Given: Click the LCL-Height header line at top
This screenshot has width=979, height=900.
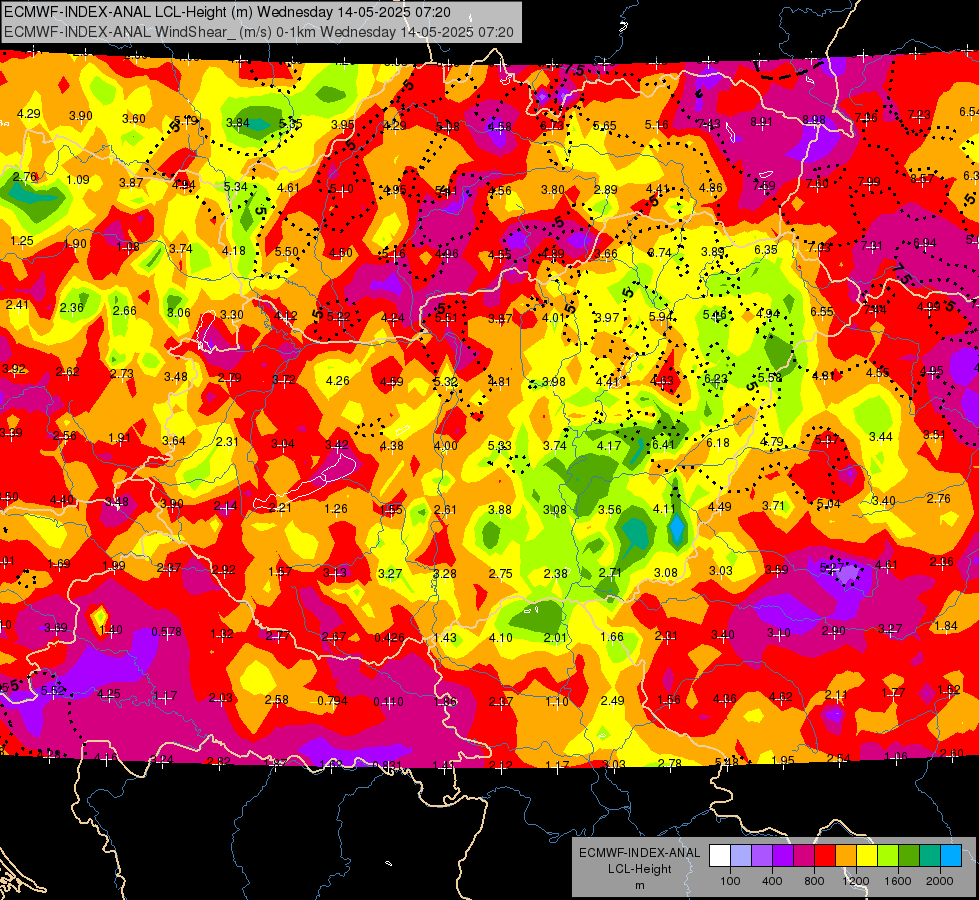Looking at the screenshot, I should 227,12.
